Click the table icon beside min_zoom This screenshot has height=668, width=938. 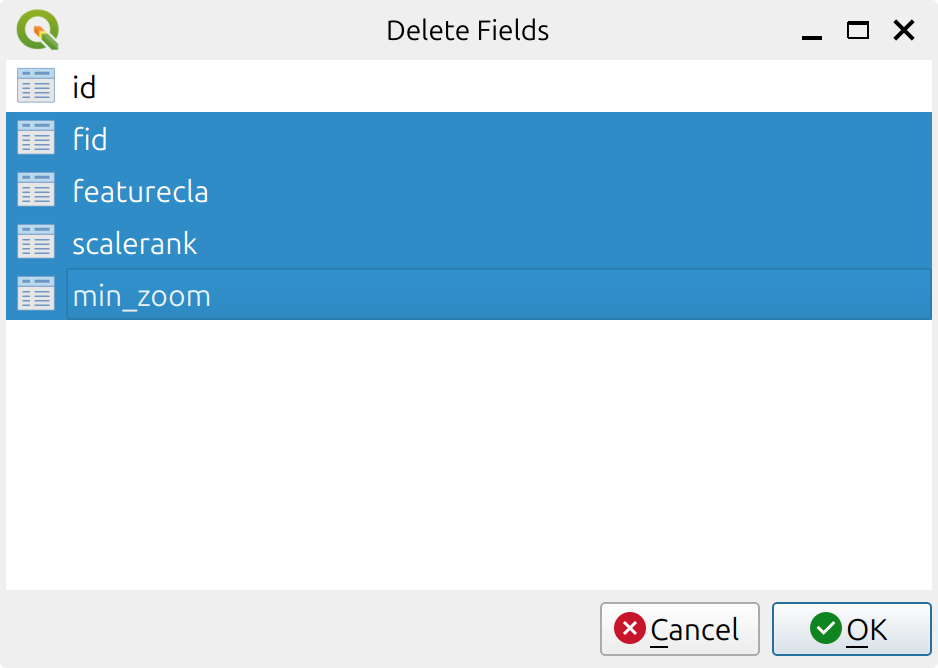coord(35,294)
